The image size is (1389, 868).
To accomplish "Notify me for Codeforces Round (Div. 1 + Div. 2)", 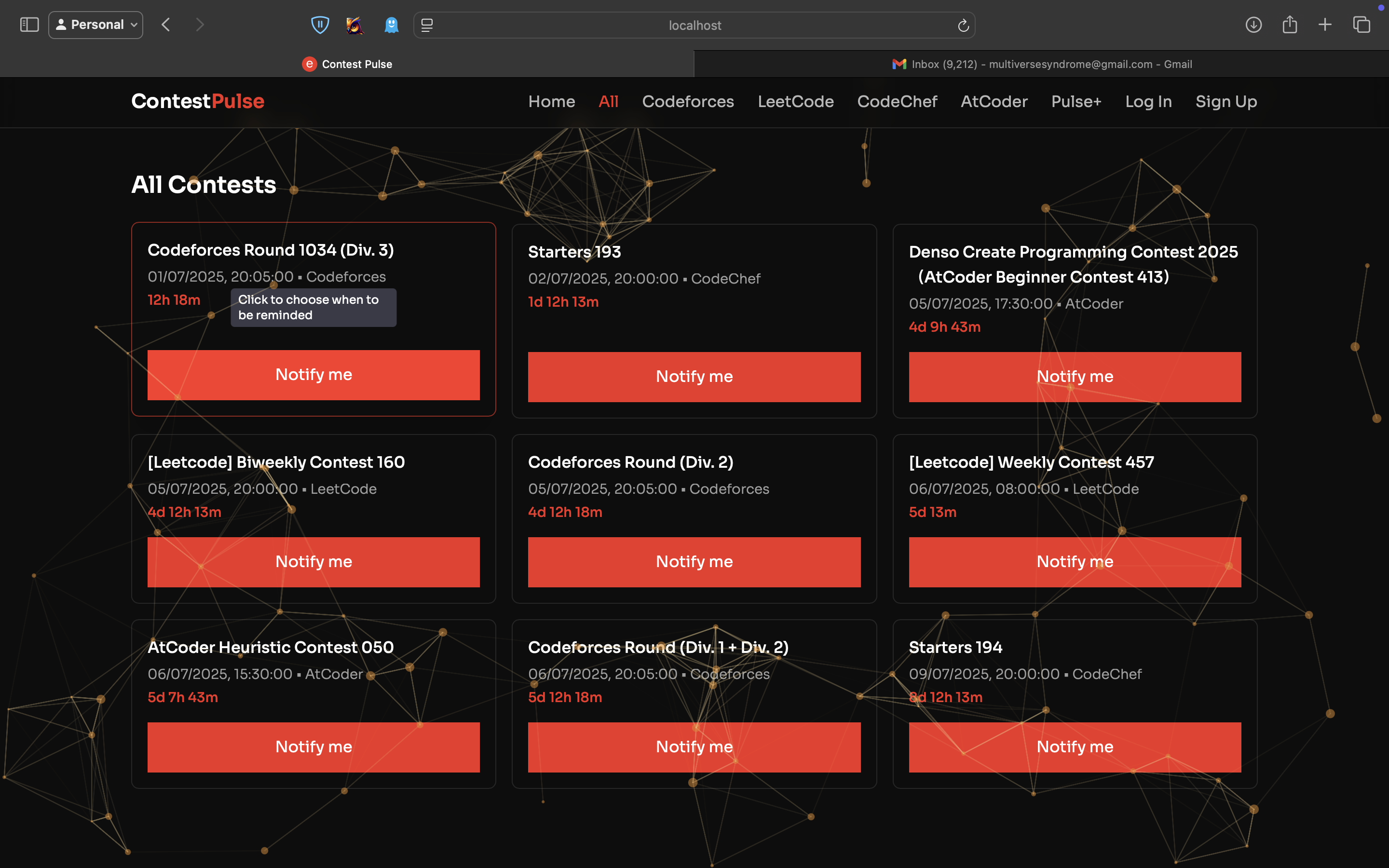I will pos(694,747).
